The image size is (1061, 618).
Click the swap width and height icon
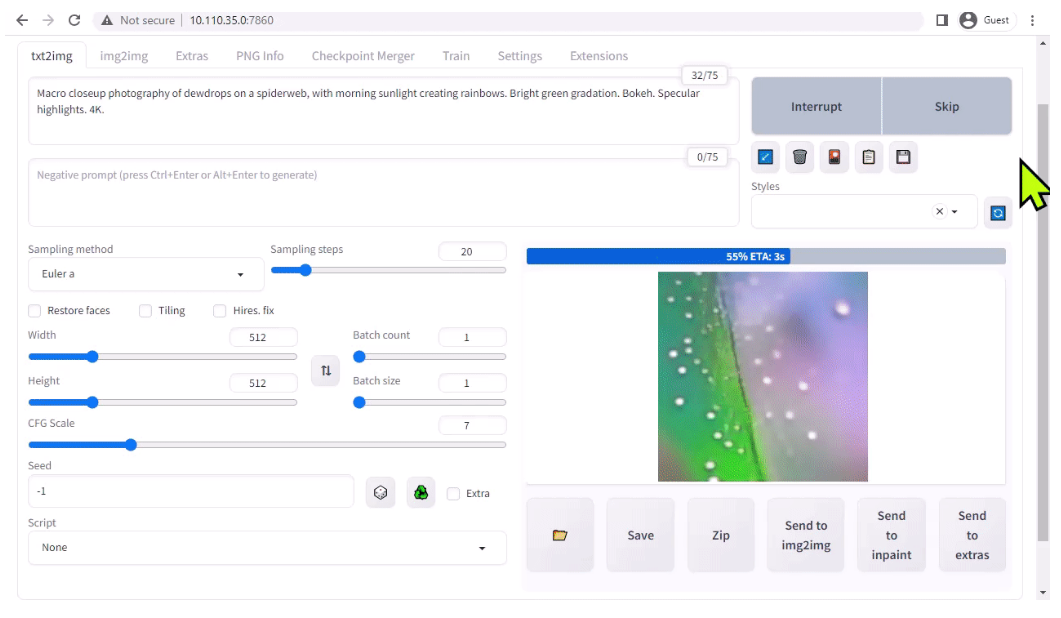coord(325,370)
